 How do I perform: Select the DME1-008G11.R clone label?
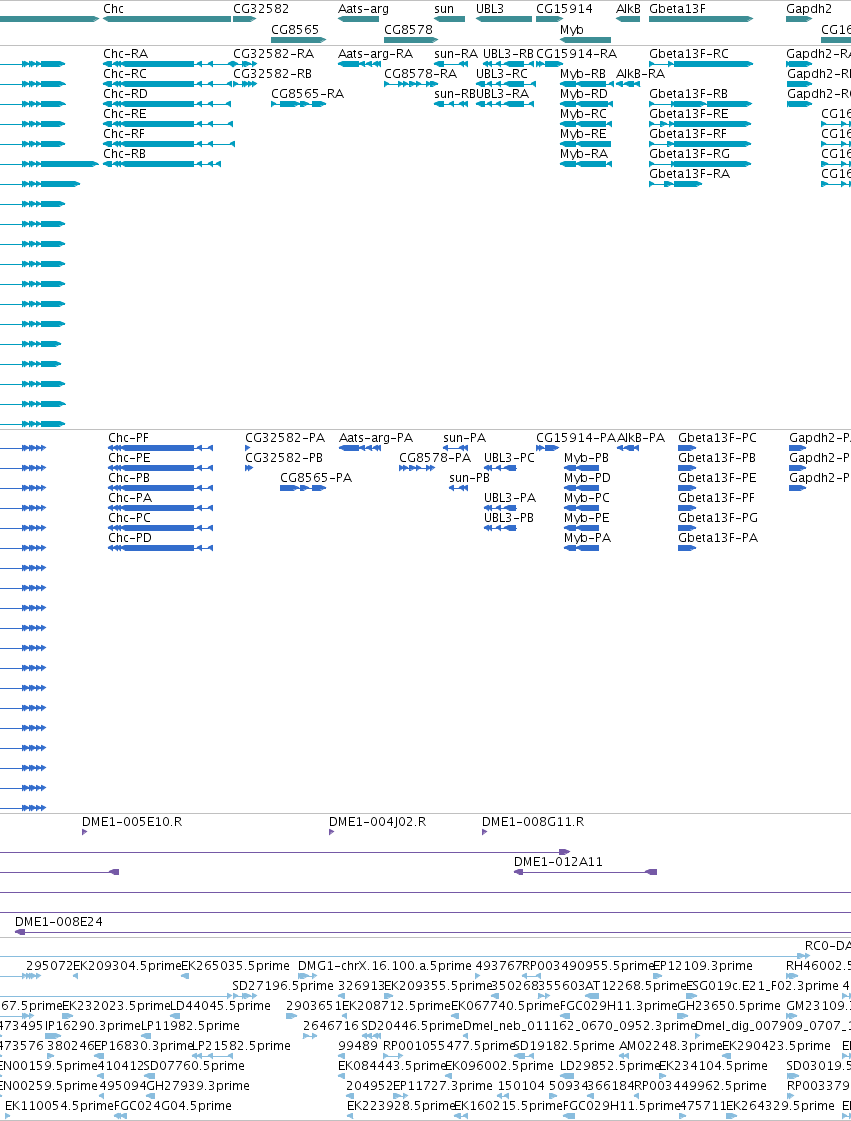click(533, 822)
